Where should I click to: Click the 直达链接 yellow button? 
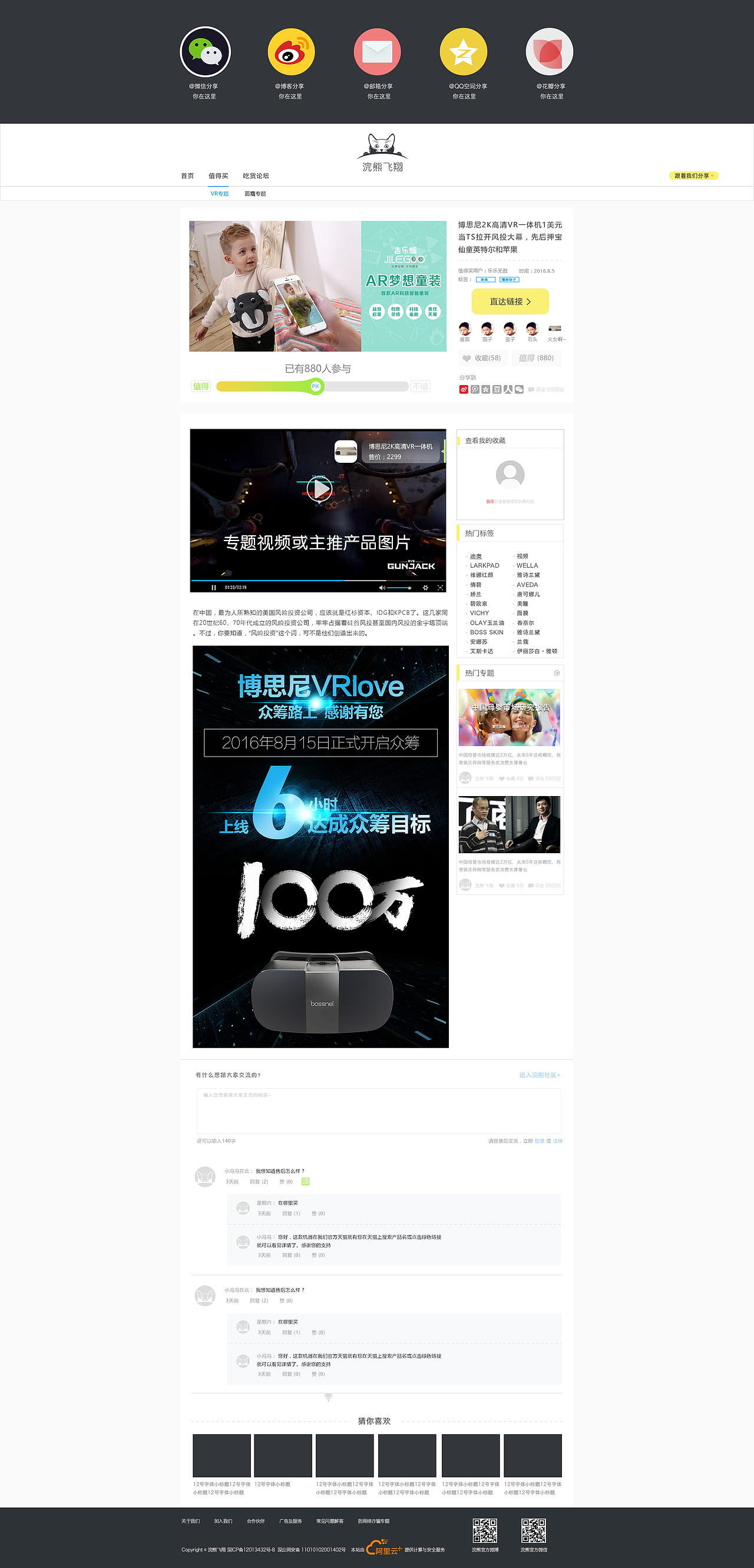click(x=510, y=301)
